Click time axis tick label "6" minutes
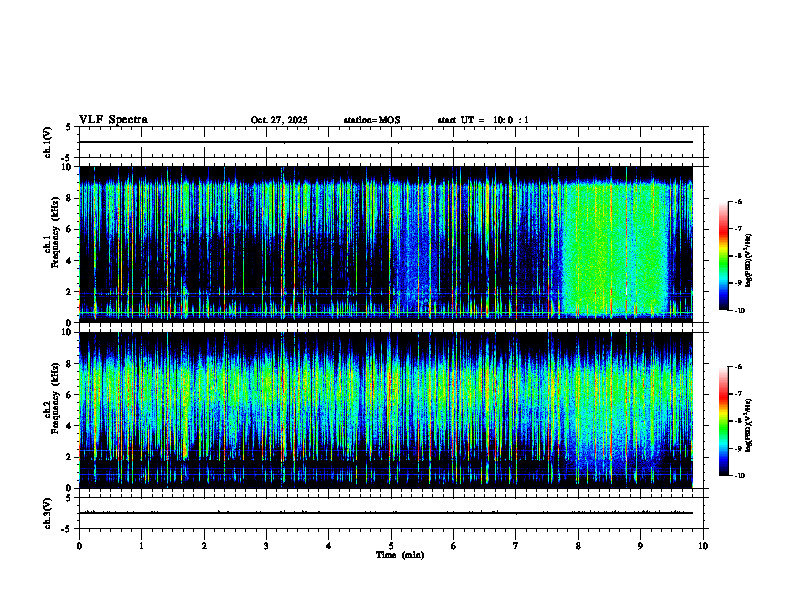The width and height of the screenshot is (792, 612). coord(454,546)
